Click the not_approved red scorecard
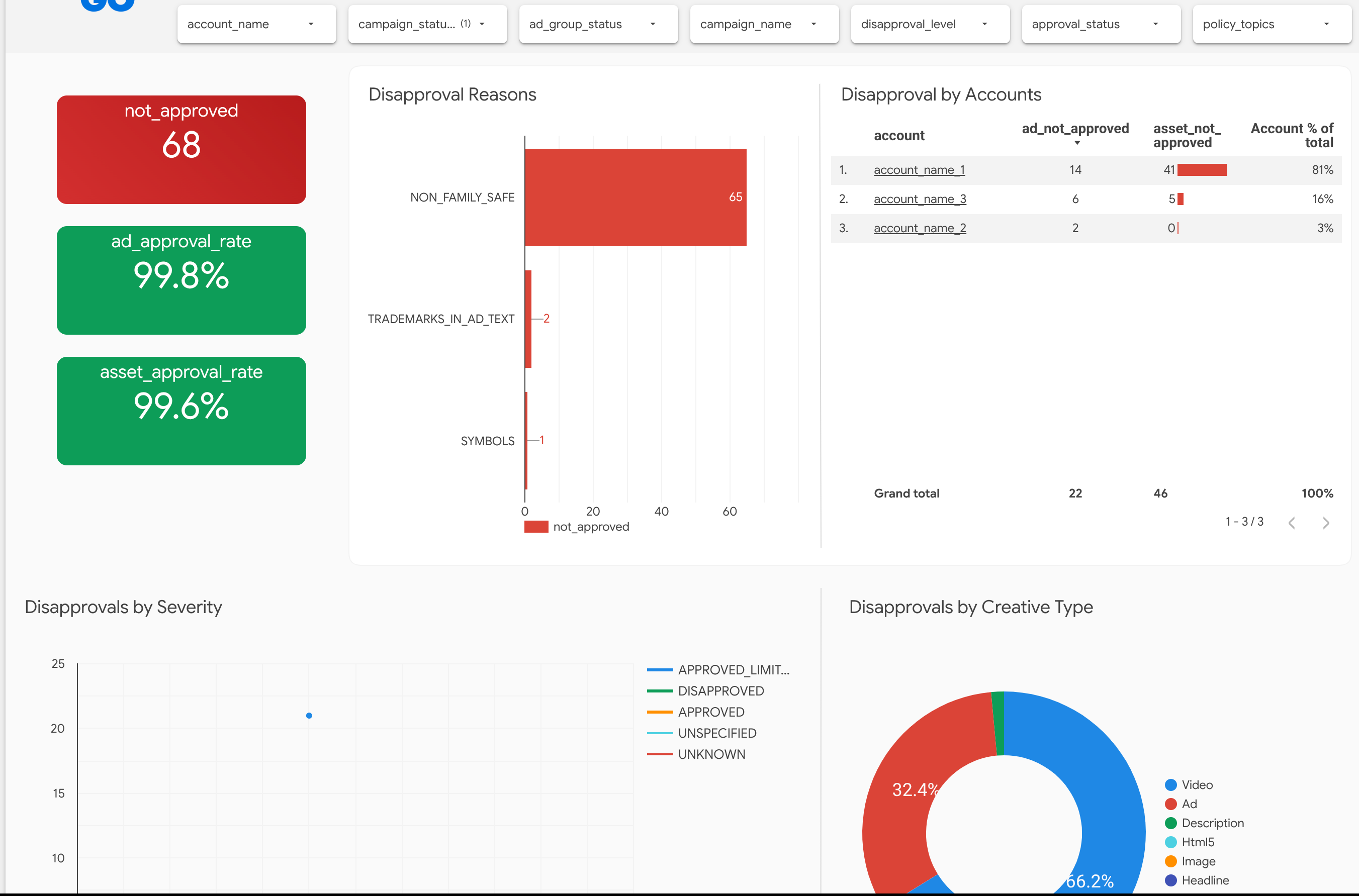This screenshot has height=896, width=1359. pos(181,150)
